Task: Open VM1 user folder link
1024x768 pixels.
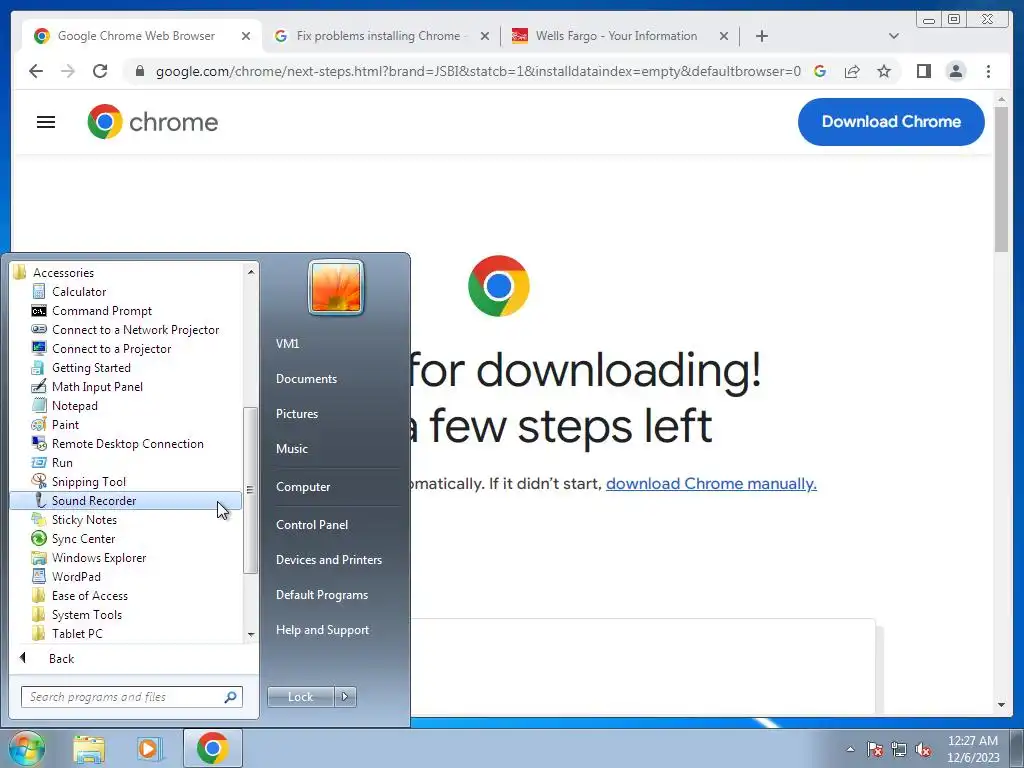Action: click(287, 344)
